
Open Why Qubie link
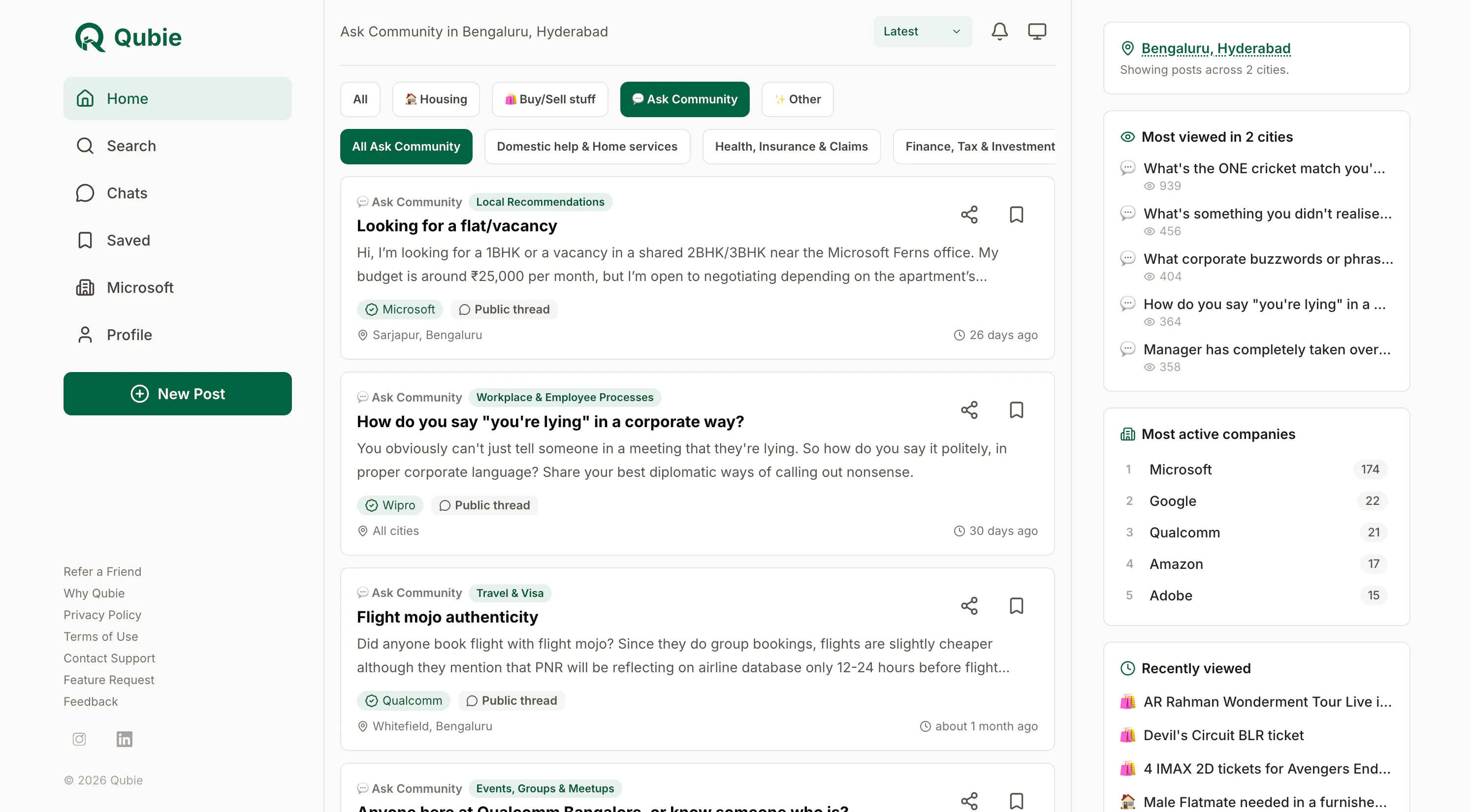(x=94, y=593)
